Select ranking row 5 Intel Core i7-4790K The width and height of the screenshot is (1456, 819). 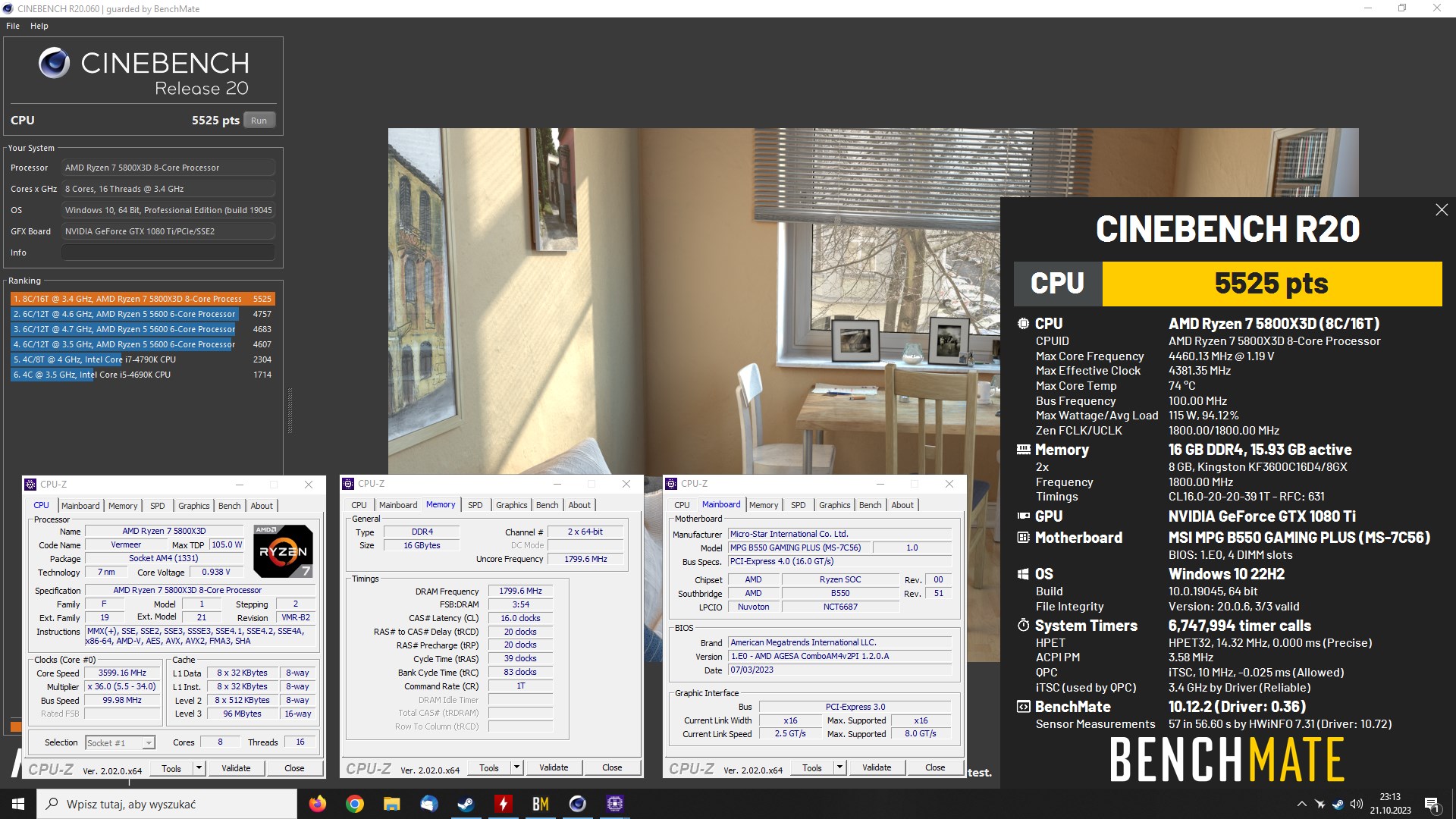point(143,359)
